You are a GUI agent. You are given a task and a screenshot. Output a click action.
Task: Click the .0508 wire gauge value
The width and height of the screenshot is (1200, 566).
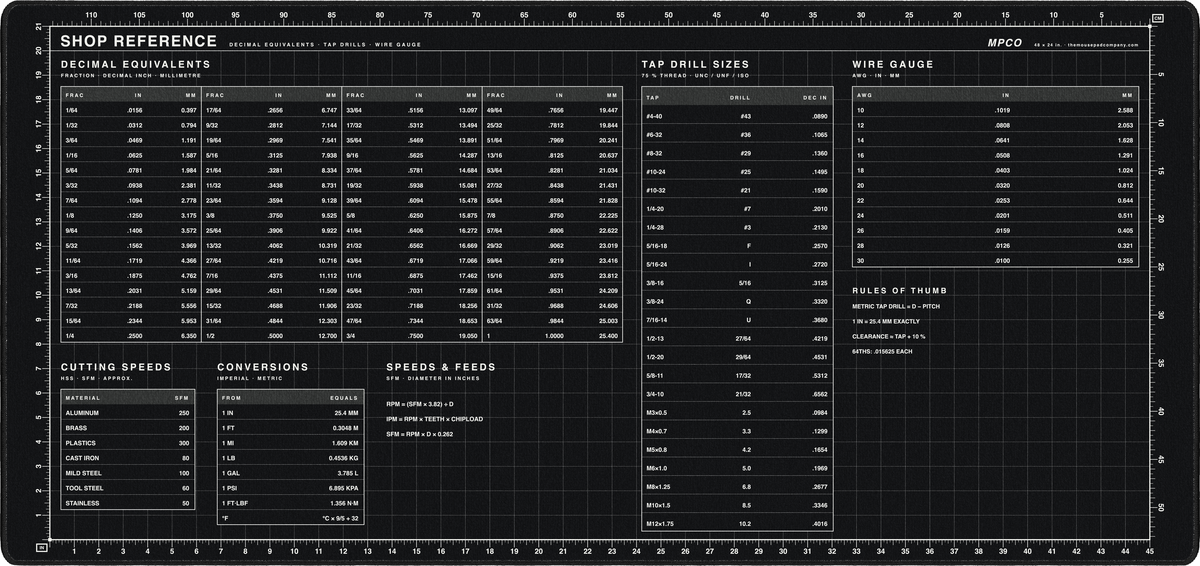tap(1001, 155)
